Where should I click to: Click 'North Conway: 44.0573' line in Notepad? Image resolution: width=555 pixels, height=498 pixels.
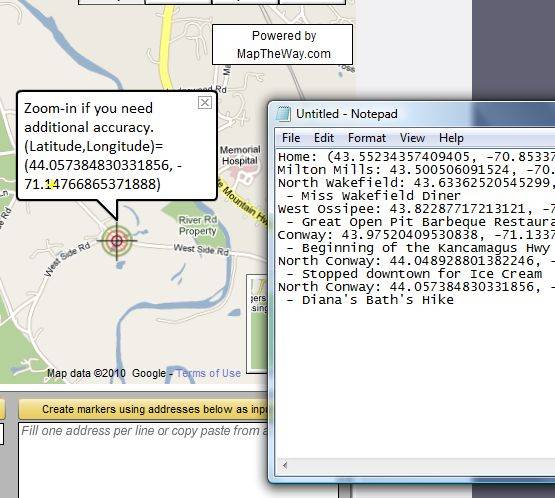coord(416,287)
